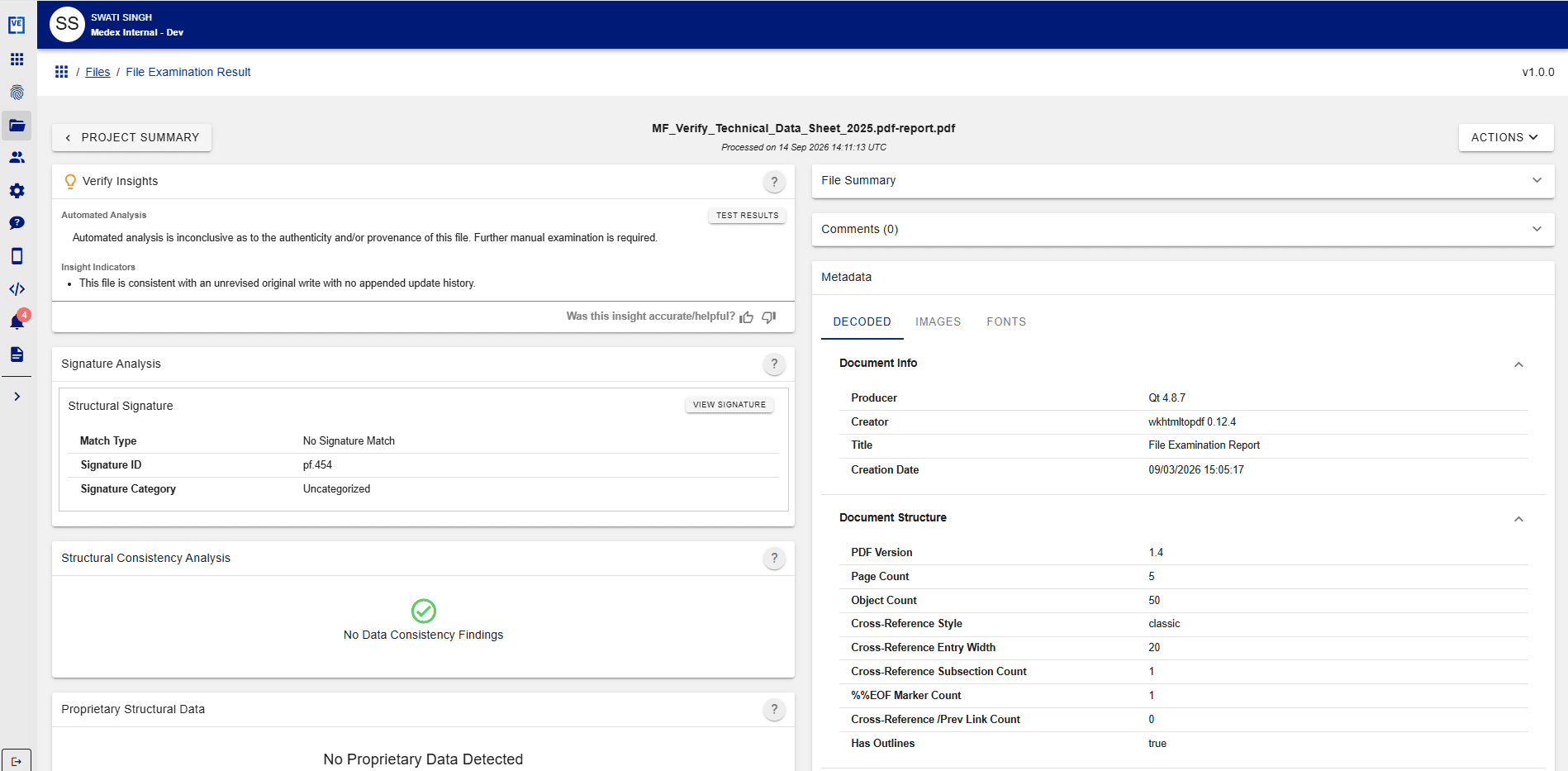Select the Decoded metadata tab
Screen dimensions: 1568x771
(862, 321)
